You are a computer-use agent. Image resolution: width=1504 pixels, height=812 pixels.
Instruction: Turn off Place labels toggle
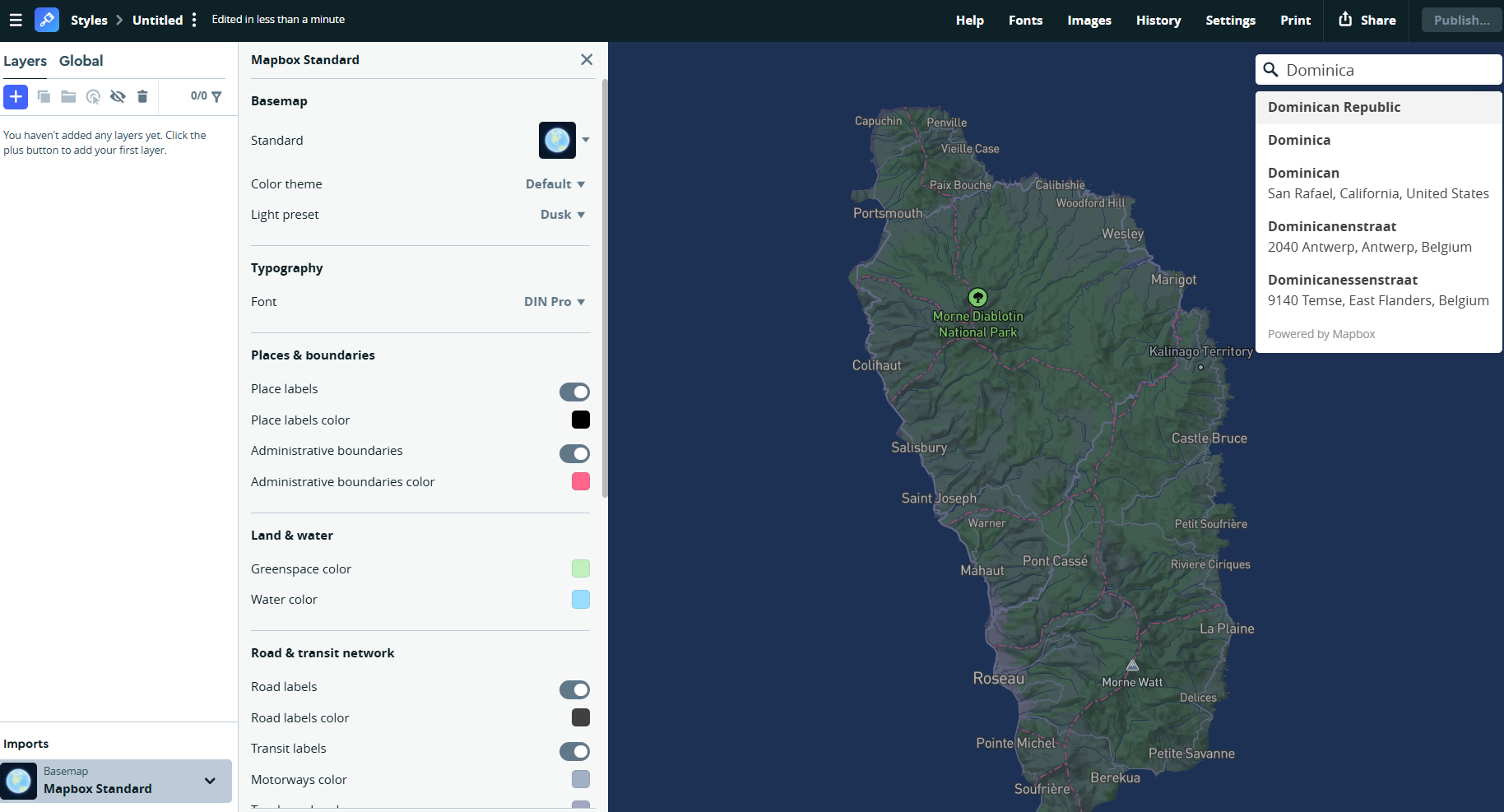(x=574, y=392)
